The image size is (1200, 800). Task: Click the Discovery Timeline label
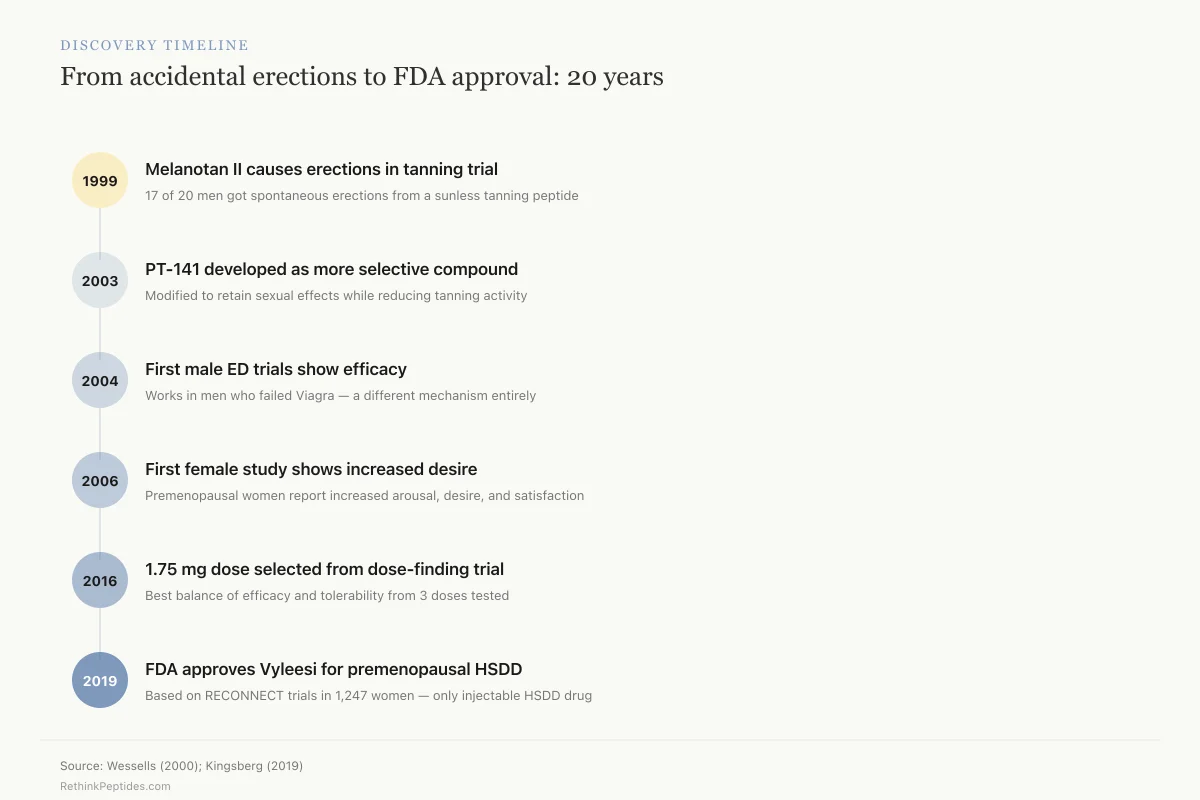(154, 45)
